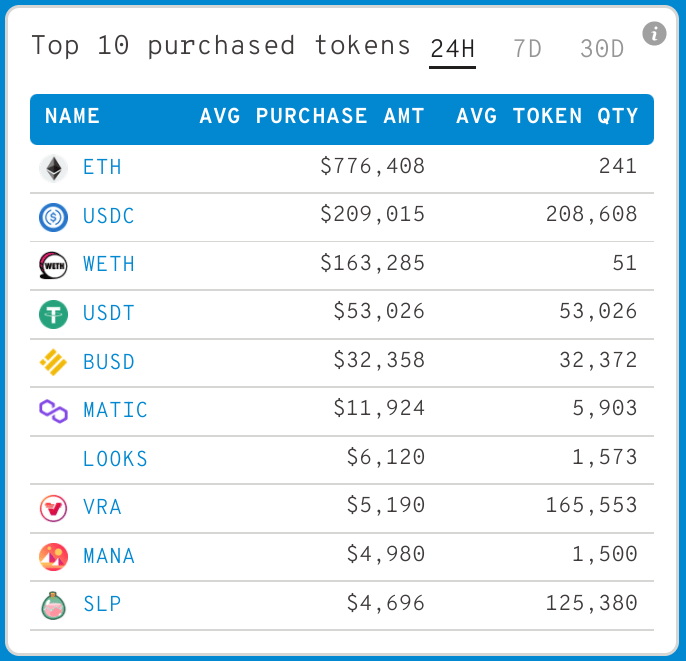
Task: Switch to the 7D timeframe tab
Action: pyautogui.click(x=527, y=49)
